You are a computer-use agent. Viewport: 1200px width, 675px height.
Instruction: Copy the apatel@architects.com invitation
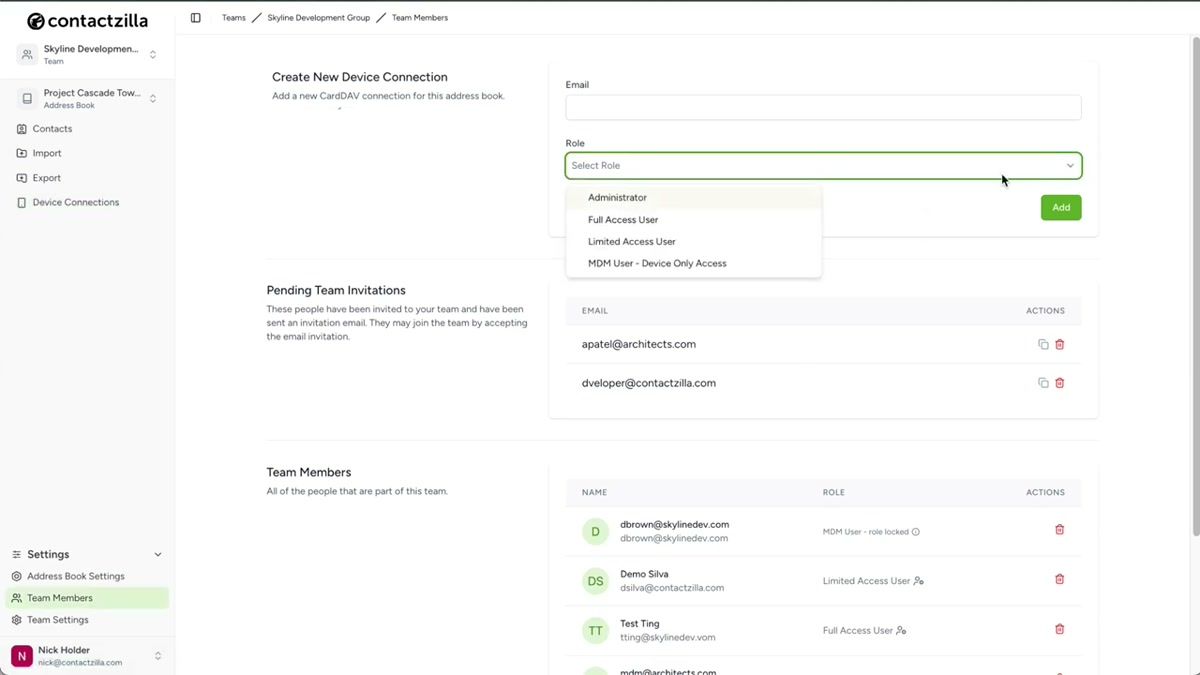(1043, 343)
